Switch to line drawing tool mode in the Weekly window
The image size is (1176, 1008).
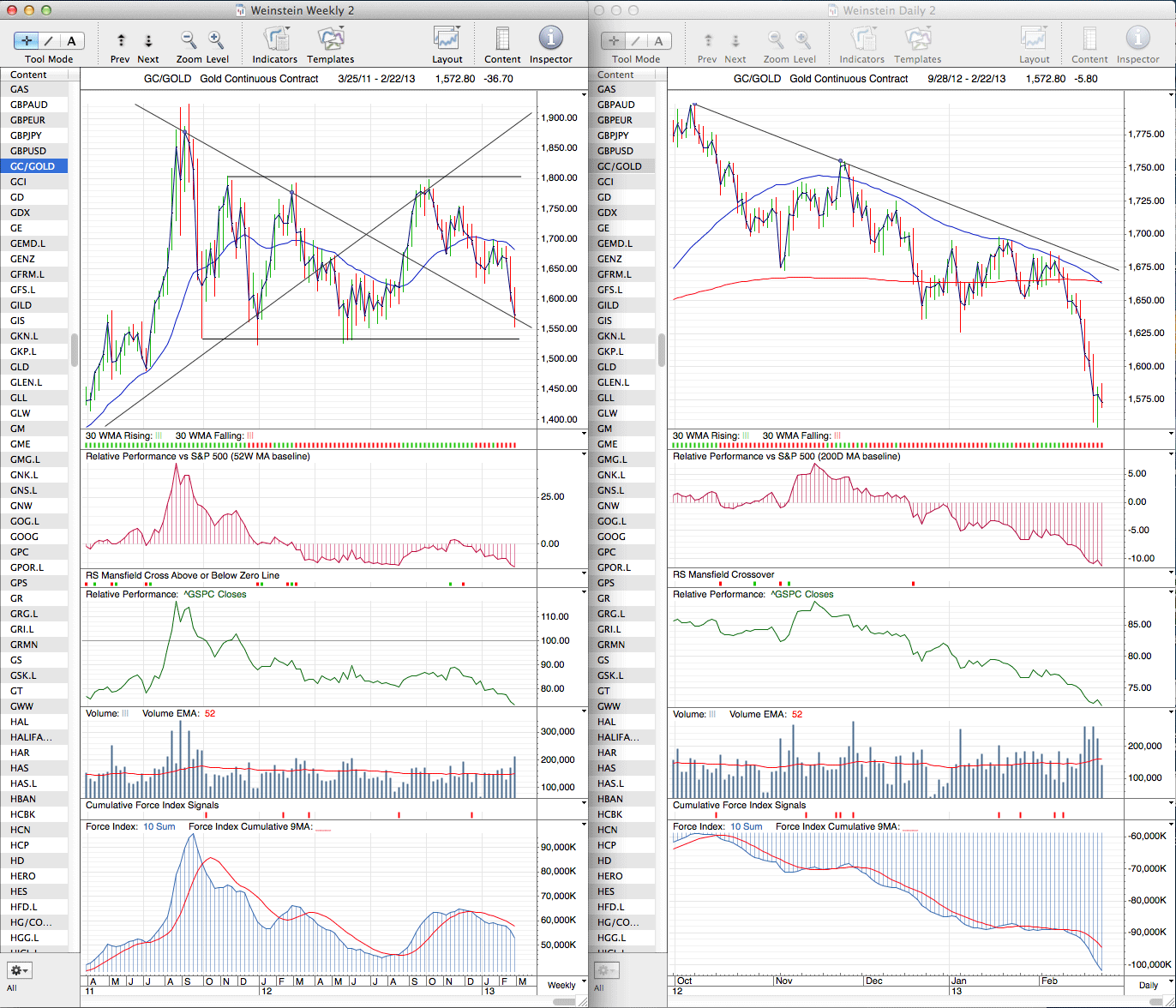(x=49, y=41)
